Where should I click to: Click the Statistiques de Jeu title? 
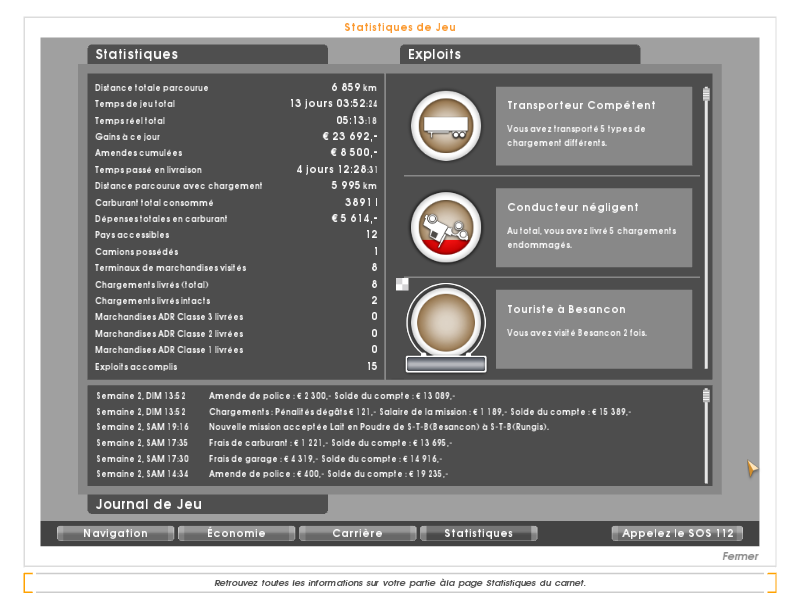coord(400,27)
